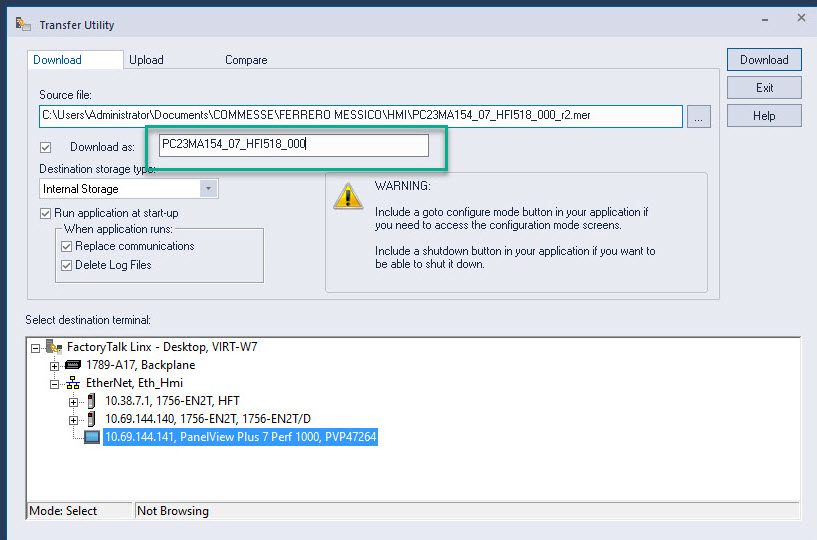817x540 pixels.
Task: Uncheck Run application at start-up
Action: [x=46, y=213]
